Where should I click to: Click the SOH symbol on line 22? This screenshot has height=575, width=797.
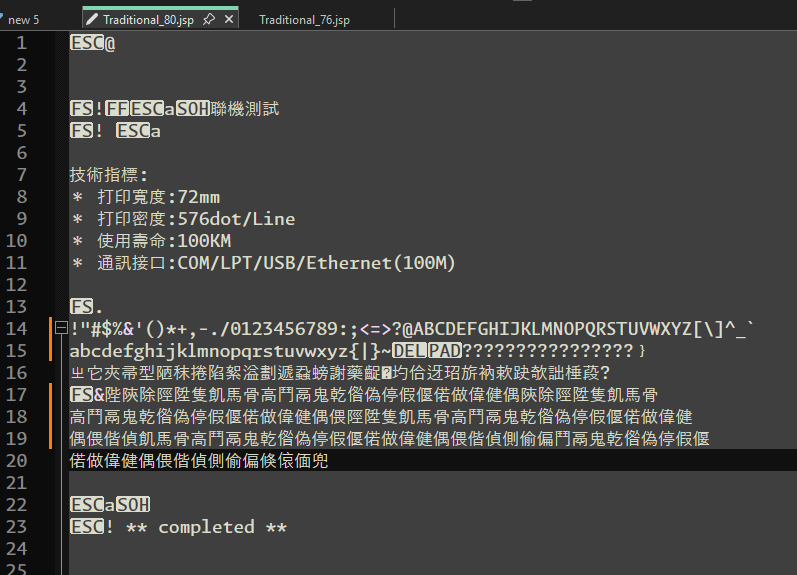pyautogui.click(x=133, y=505)
